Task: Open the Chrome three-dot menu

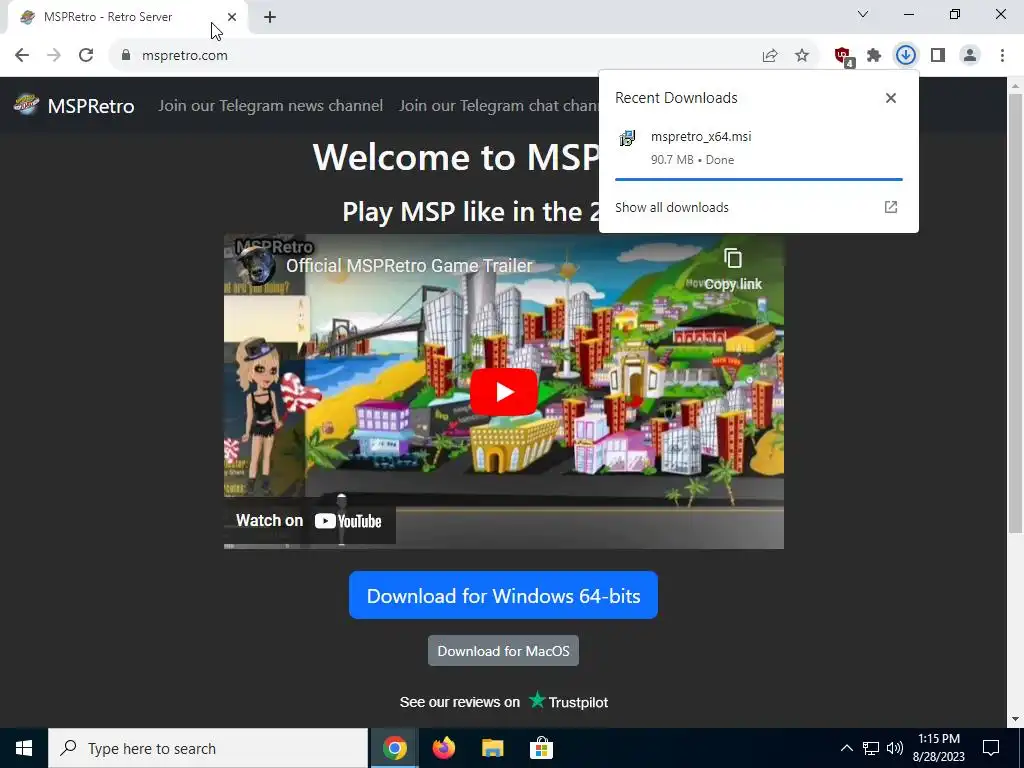Action: pyautogui.click(x=1002, y=56)
